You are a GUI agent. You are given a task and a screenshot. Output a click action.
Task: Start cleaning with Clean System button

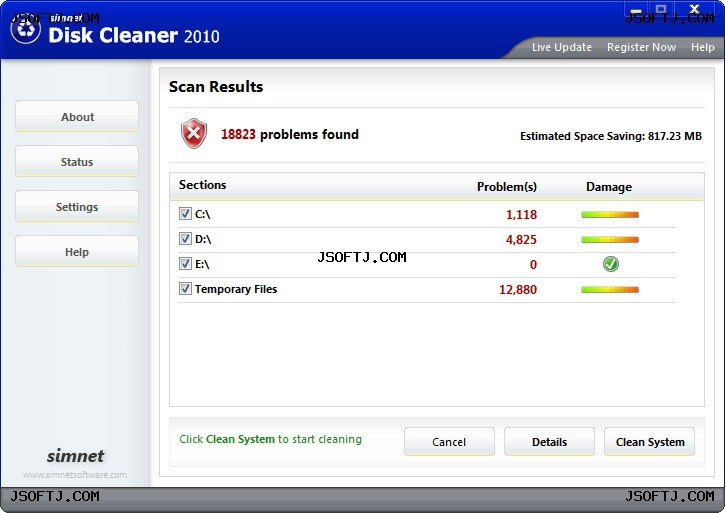tap(650, 442)
